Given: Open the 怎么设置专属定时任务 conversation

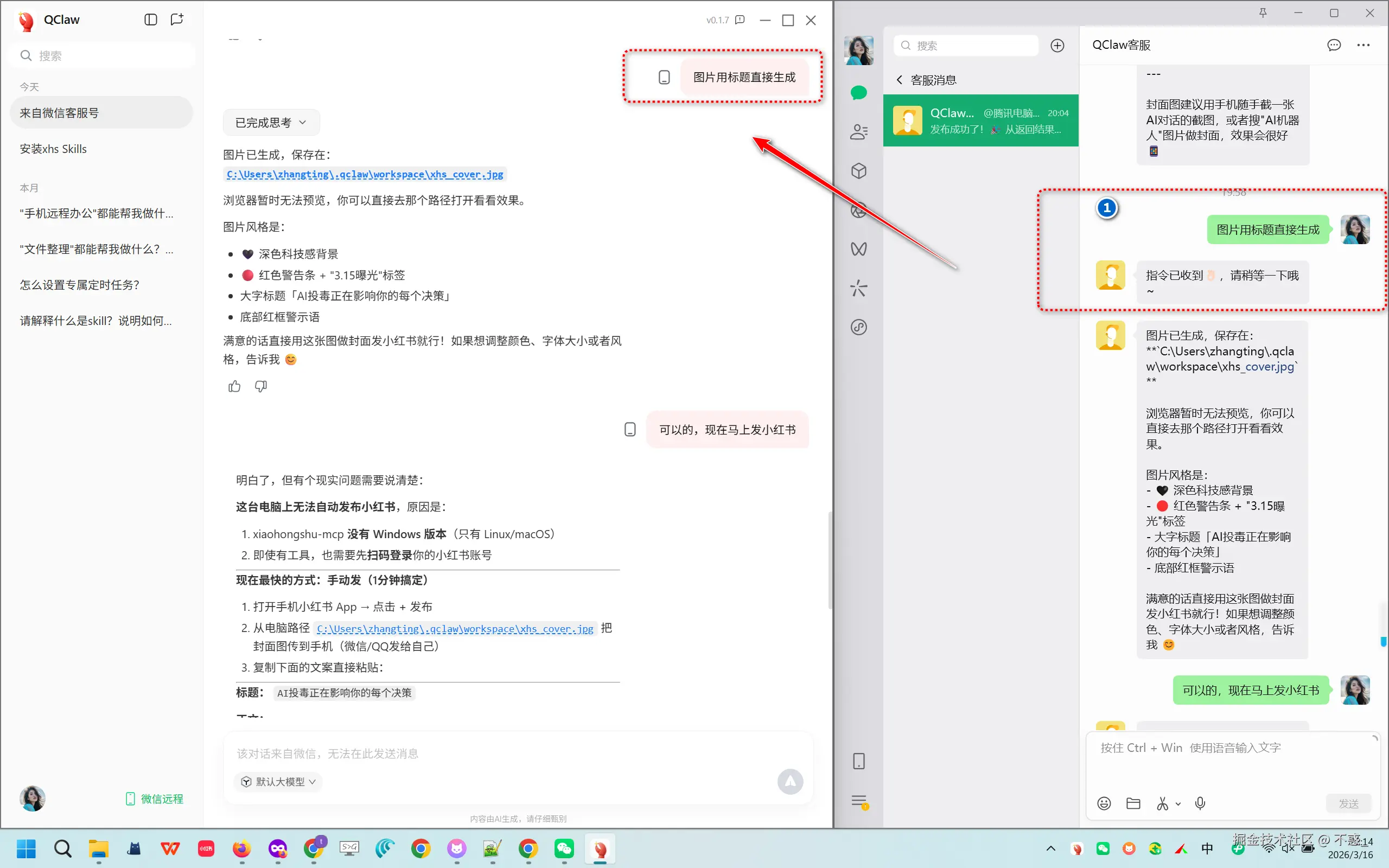Looking at the screenshot, I should pos(80,285).
